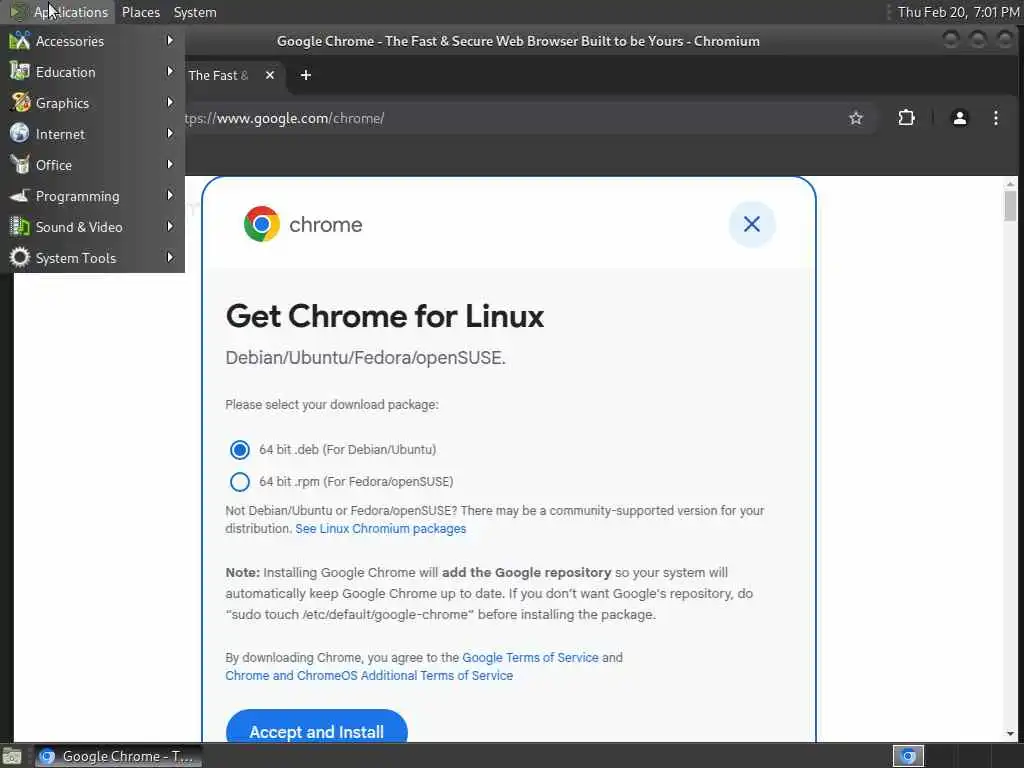This screenshot has height=768, width=1024.
Task: Expand the Internet submenu
Action: 93,134
